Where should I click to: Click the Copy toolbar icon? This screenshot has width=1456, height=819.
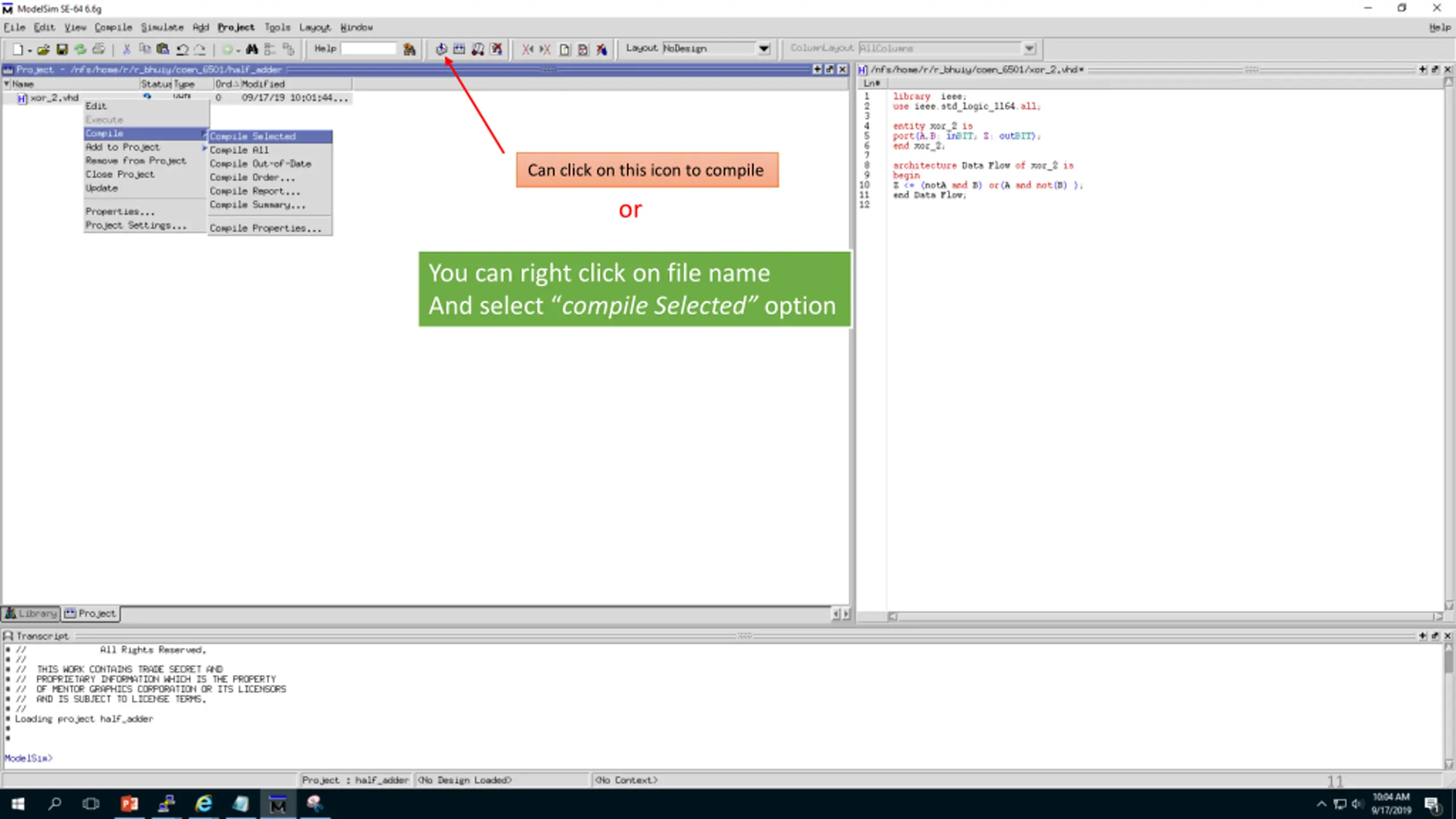point(144,49)
